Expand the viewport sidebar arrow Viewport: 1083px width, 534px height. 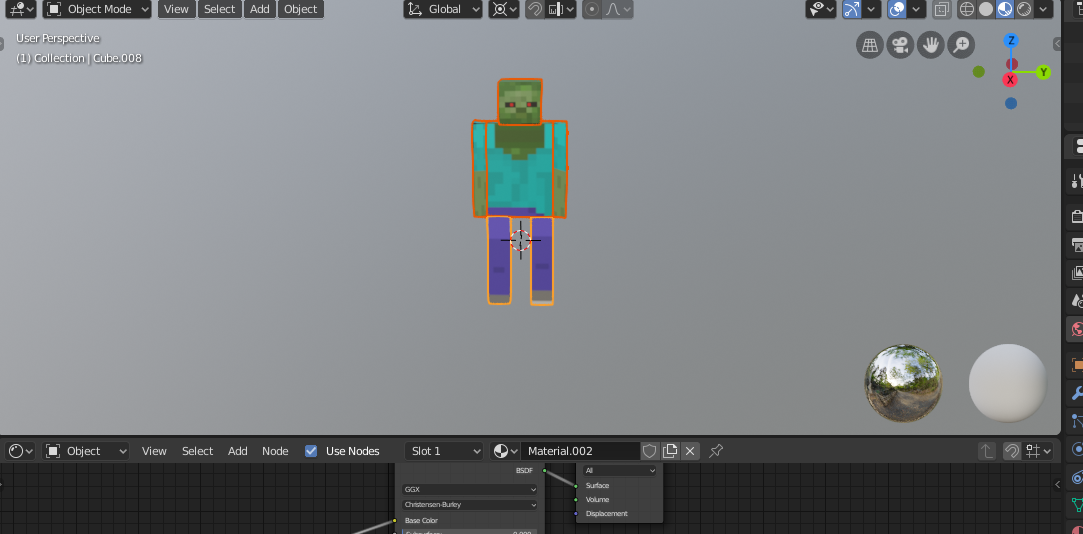click(x=1057, y=44)
